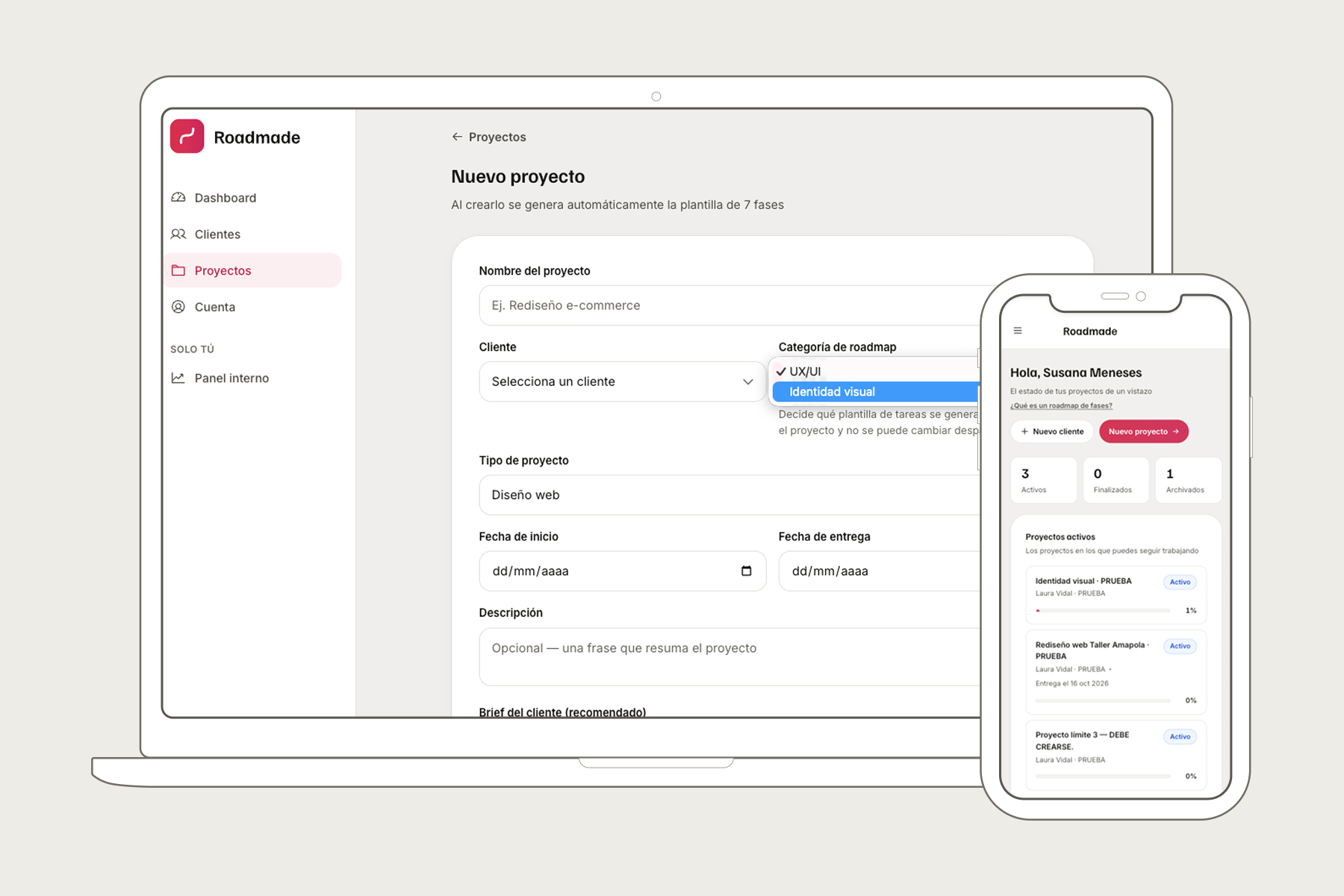Focus the Nombre del proyecto field

729,305
